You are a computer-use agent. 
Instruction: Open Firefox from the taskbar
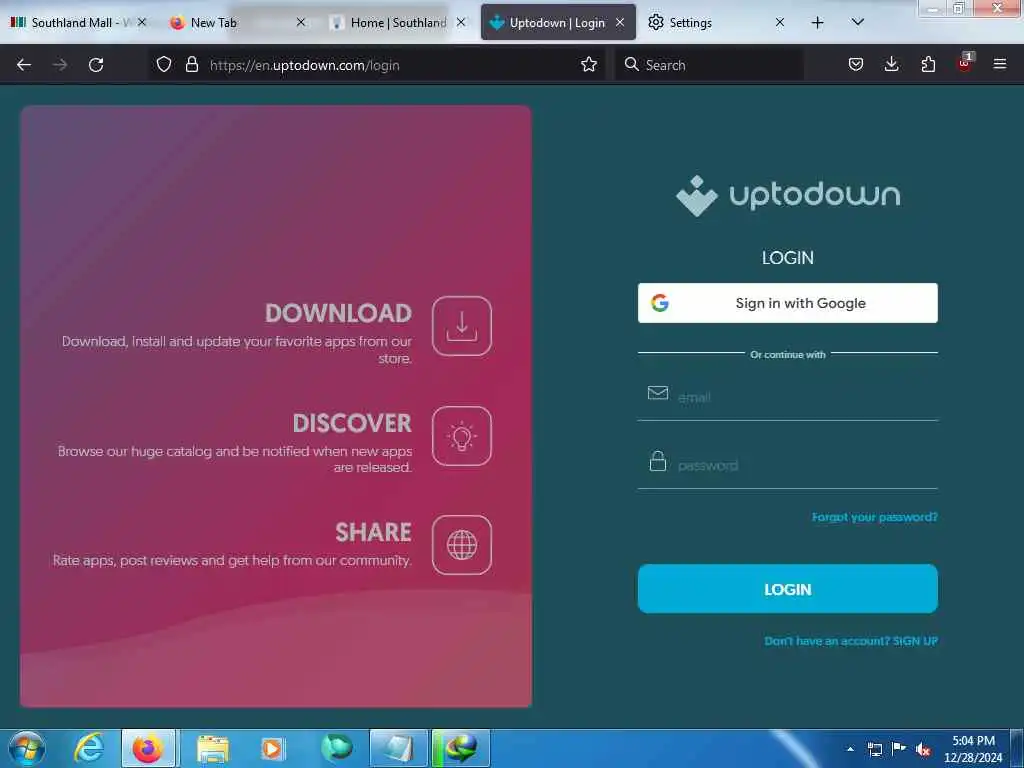[148, 748]
